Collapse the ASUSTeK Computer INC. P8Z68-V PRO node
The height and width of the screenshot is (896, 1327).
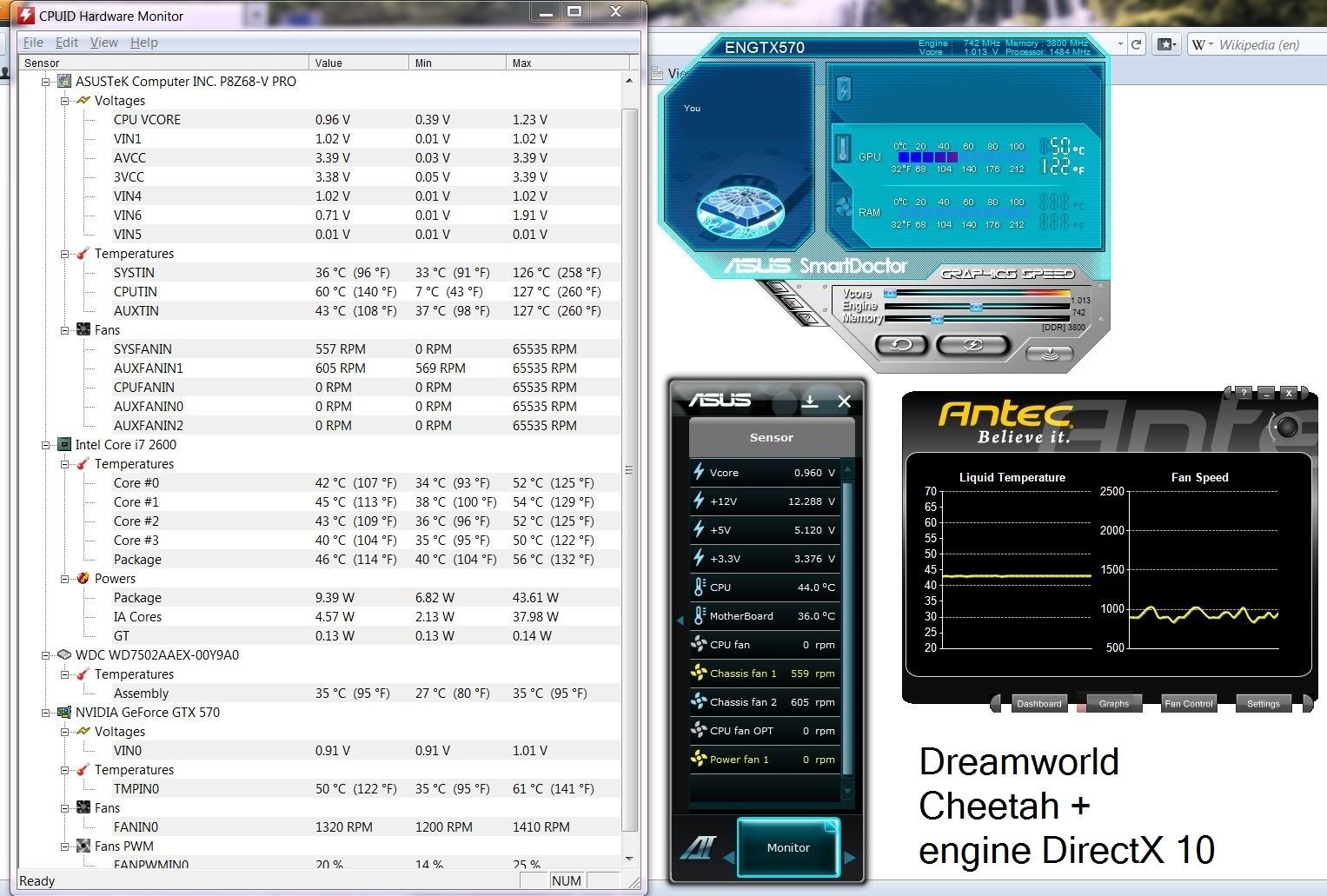tap(45, 82)
